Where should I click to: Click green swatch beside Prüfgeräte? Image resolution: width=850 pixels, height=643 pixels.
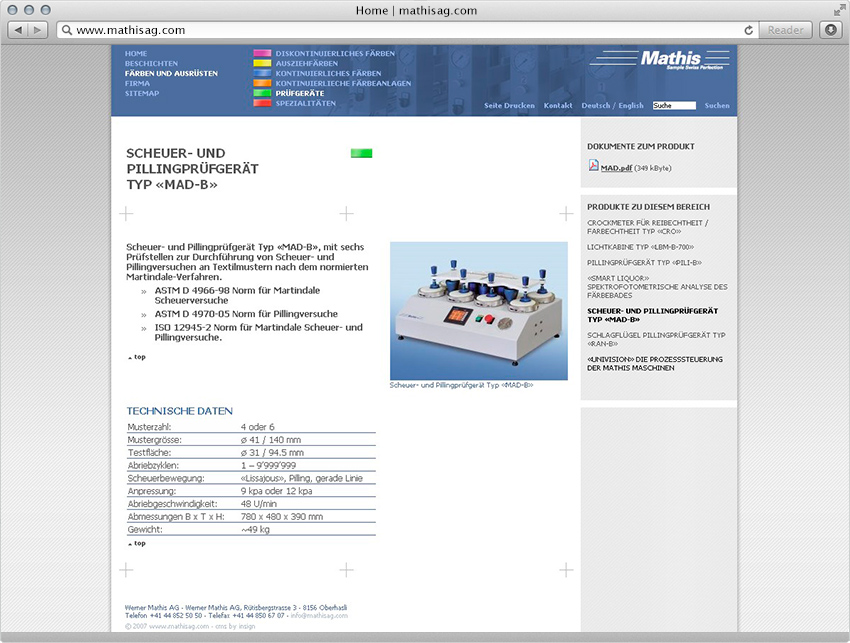point(262,93)
